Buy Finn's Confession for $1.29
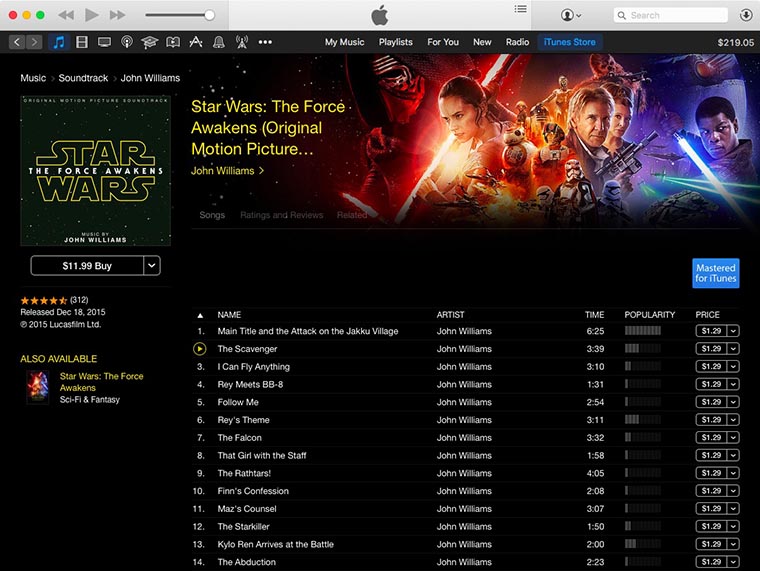760x571 pixels. [x=712, y=491]
